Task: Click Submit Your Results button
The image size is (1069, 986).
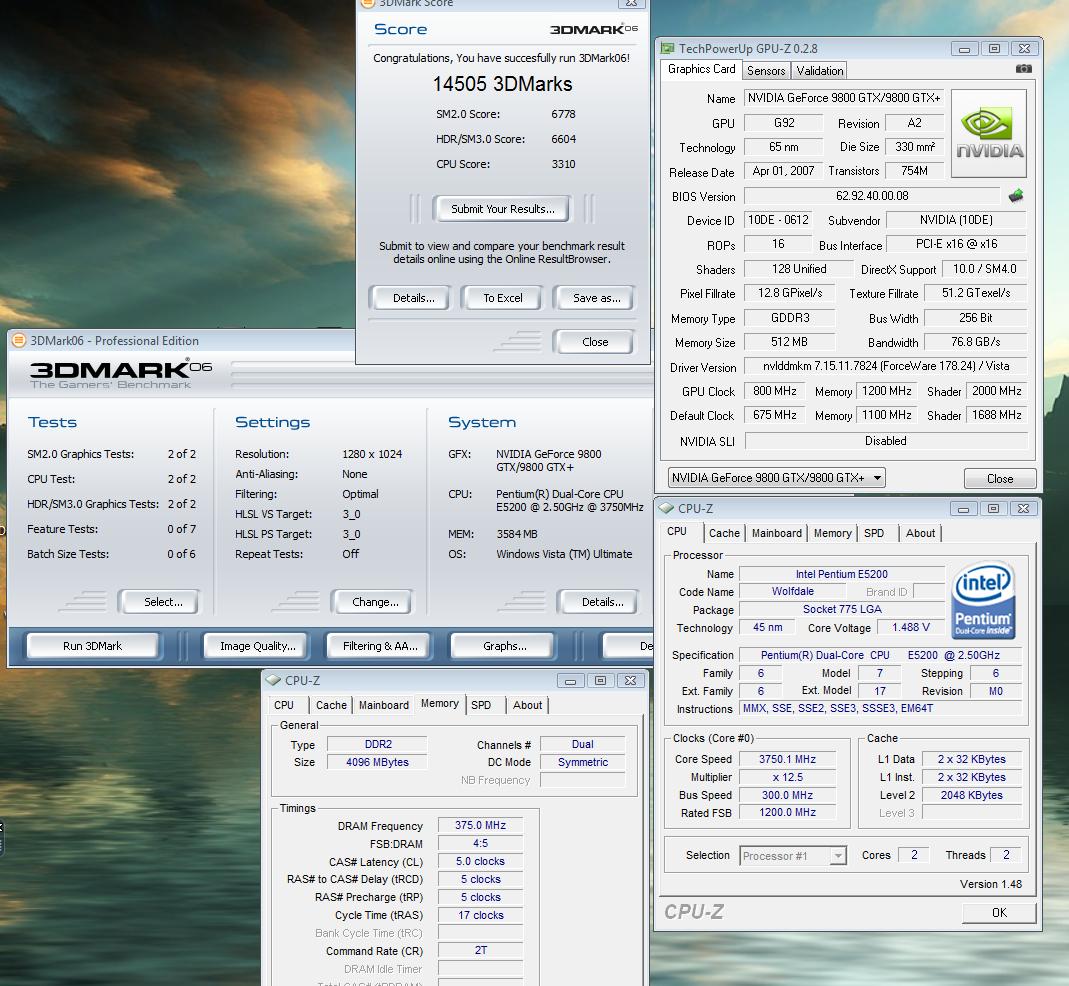Action: coord(502,209)
